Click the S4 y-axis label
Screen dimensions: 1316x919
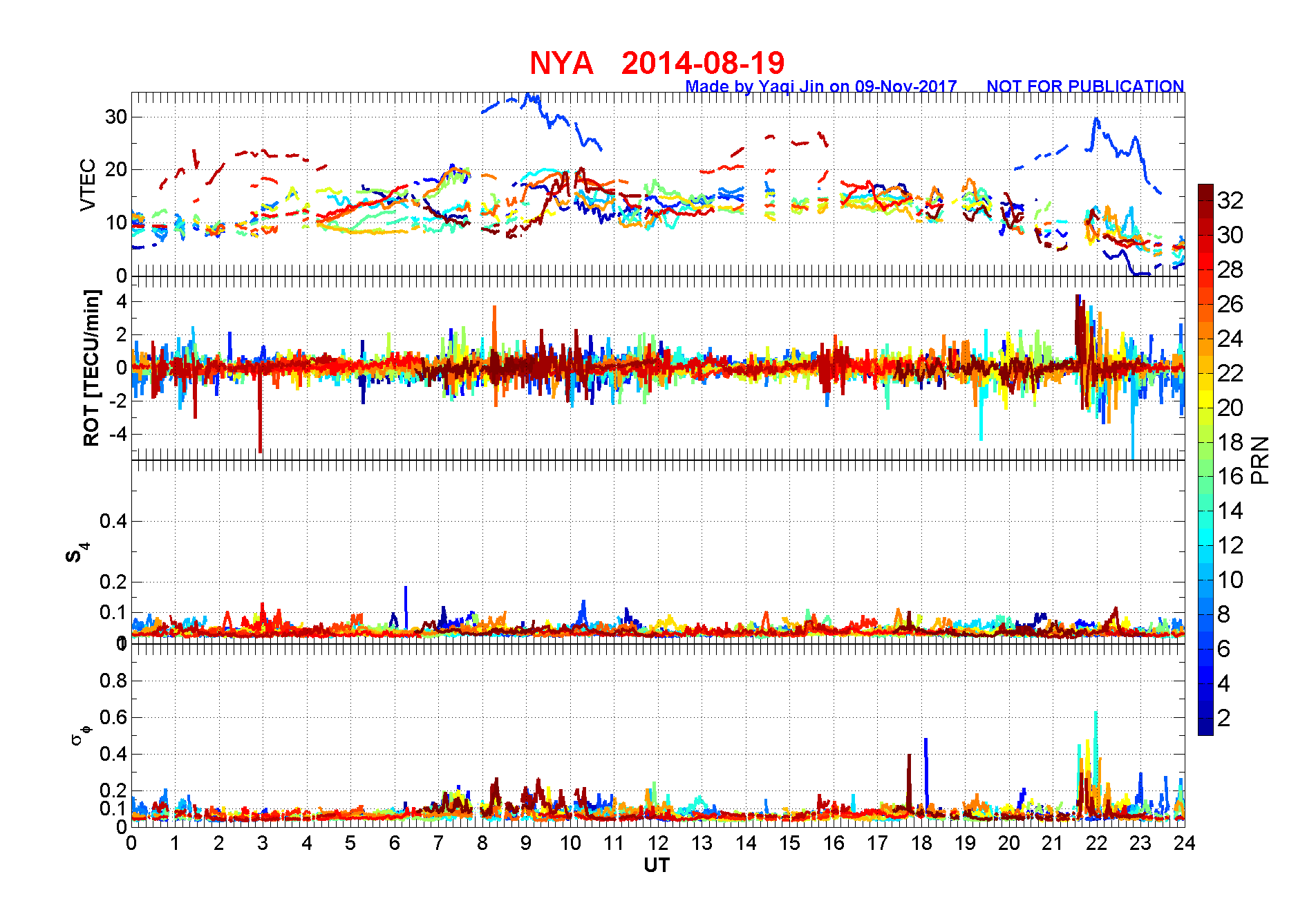pos(77,553)
